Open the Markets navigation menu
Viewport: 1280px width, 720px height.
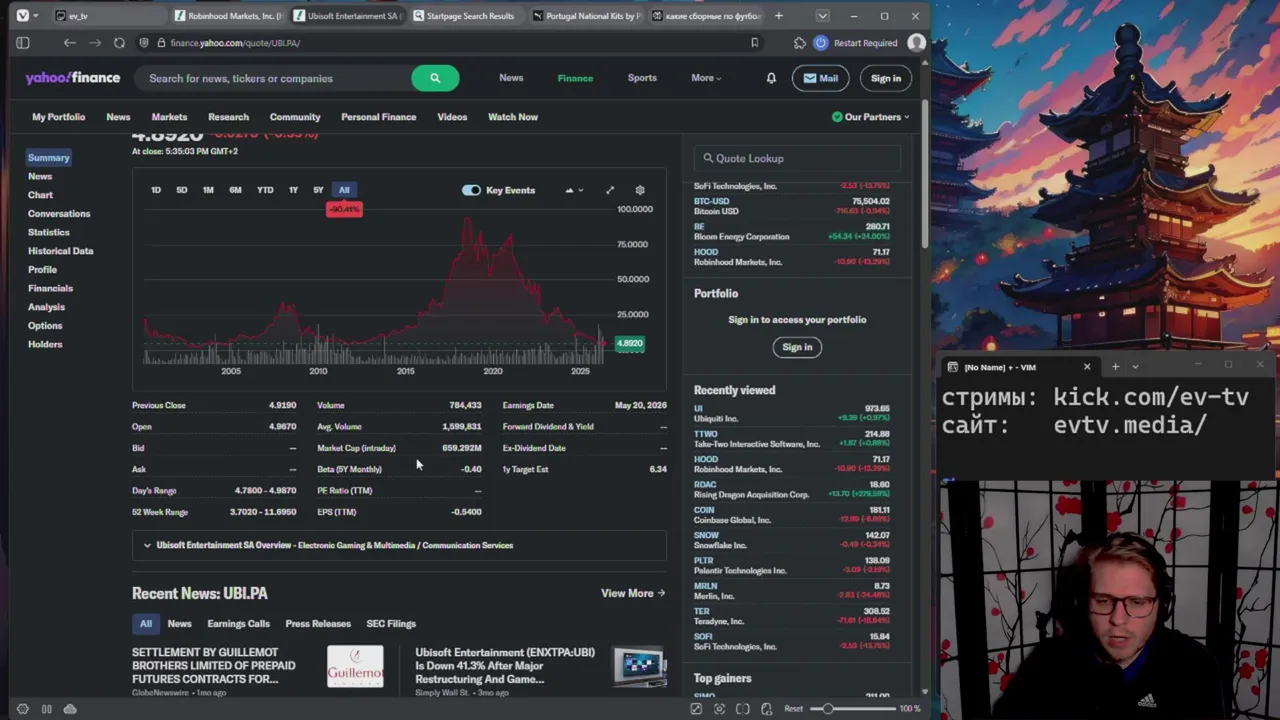169,117
